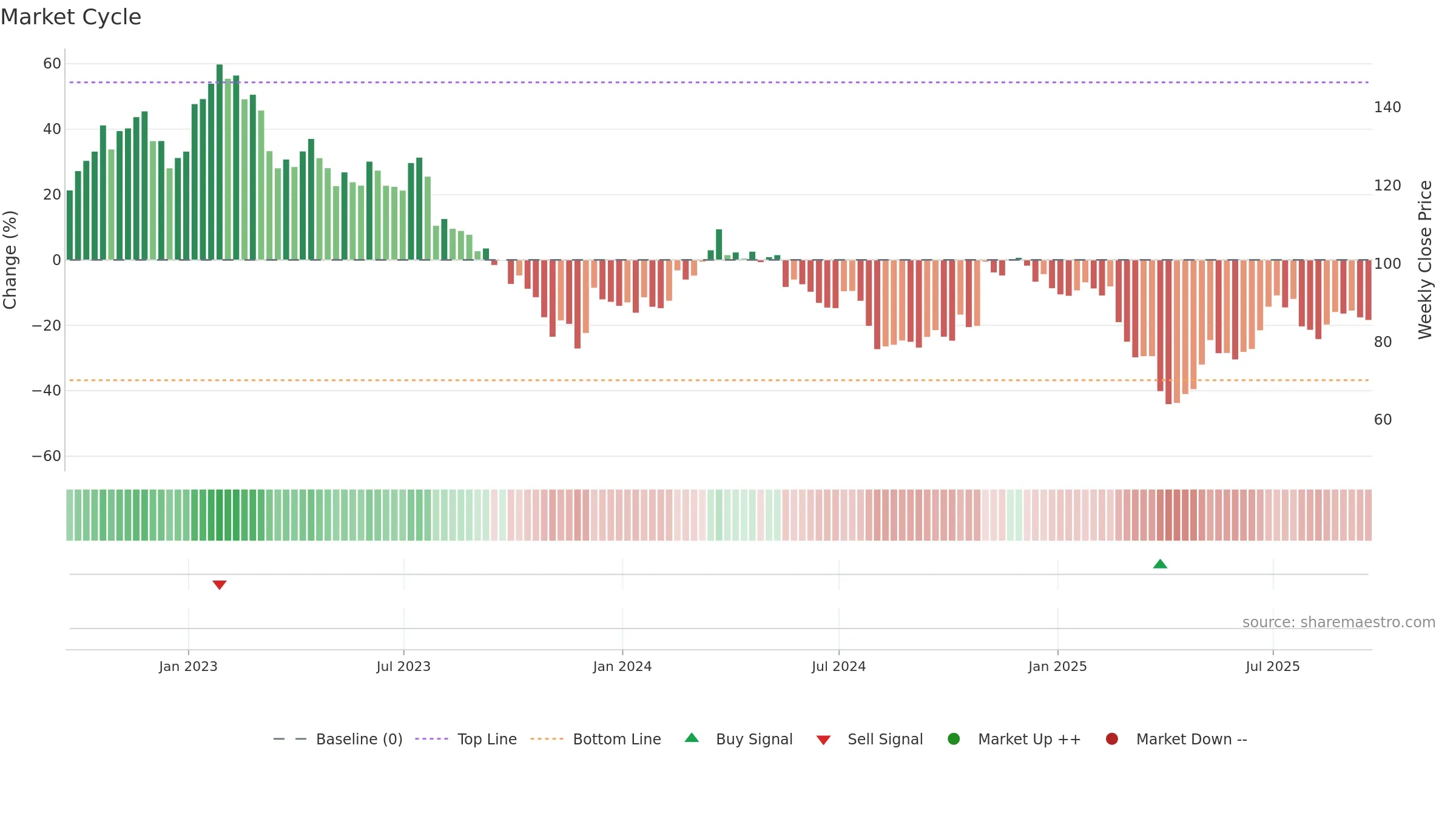
Task: Click the Market Down -- red circle icon
Action: coord(1112,739)
